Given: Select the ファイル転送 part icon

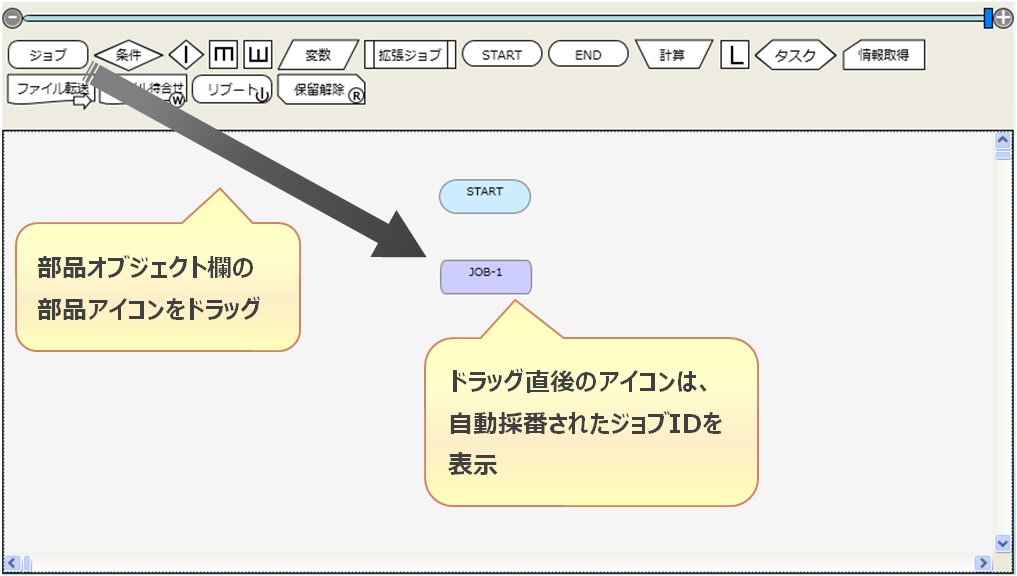Looking at the screenshot, I should click(x=50, y=90).
